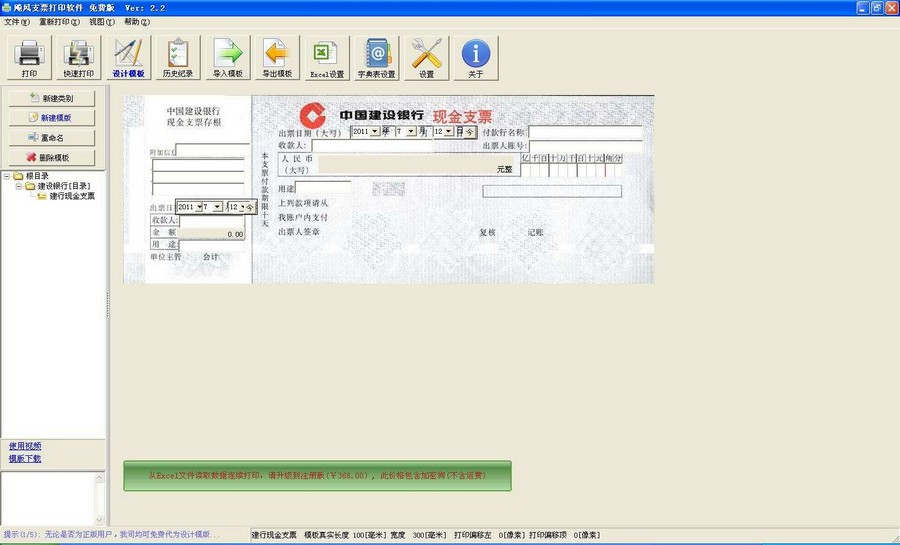Collapse the 根目录 tree node

[7, 176]
